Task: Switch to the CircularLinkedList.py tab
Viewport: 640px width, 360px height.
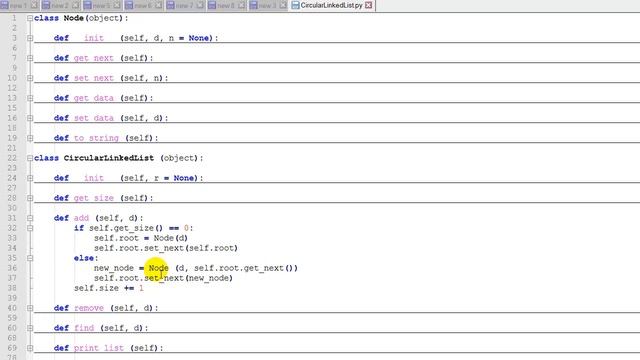Action: [331, 6]
